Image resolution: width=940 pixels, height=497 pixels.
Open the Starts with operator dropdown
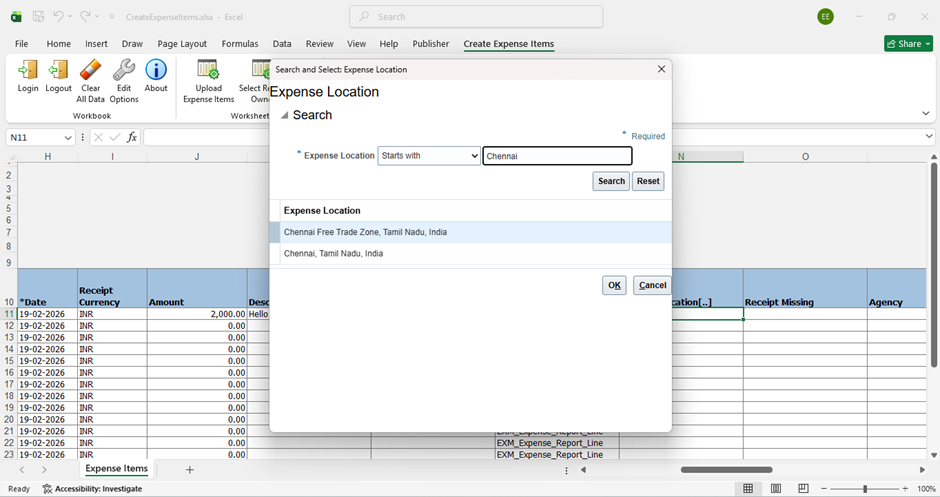click(429, 156)
